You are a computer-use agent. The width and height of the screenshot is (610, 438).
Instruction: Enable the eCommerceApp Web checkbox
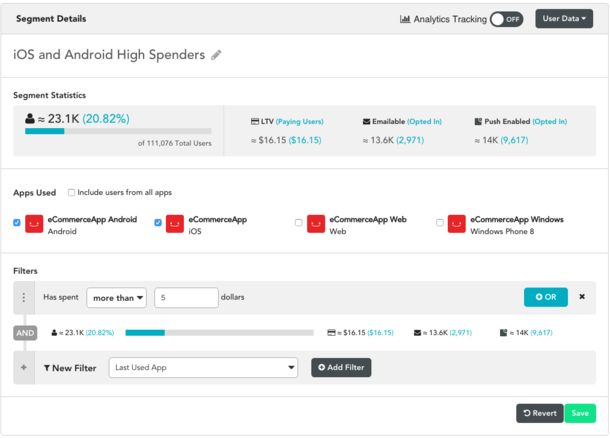[x=299, y=223]
